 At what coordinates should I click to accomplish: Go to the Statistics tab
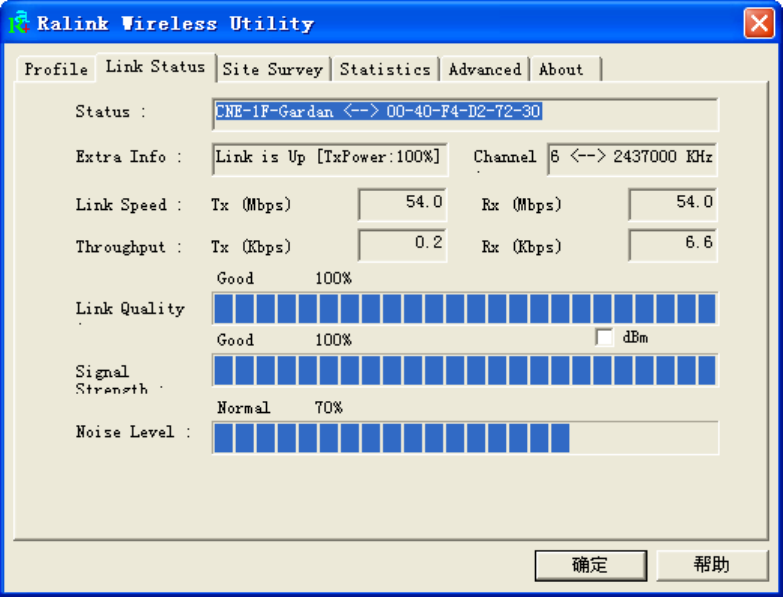pyautogui.click(x=385, y=69)
